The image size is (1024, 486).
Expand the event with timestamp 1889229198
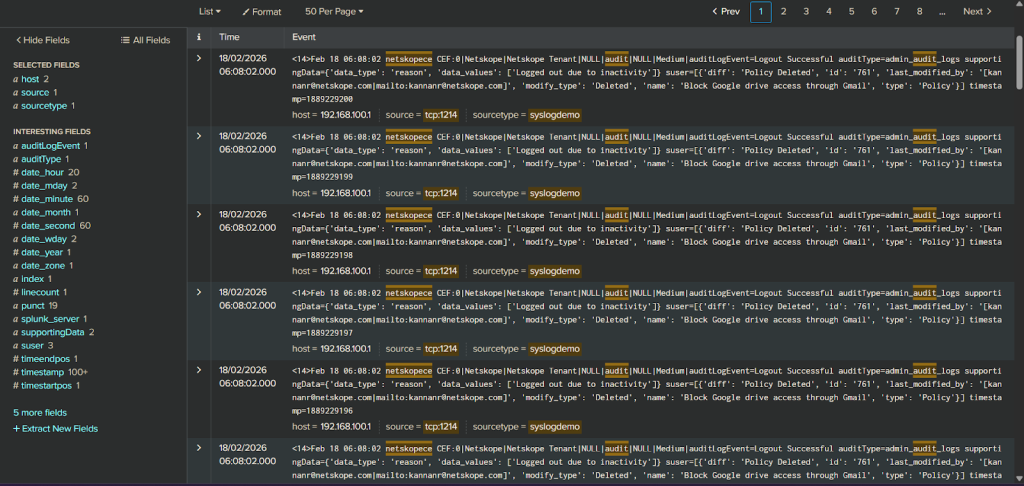[x=199, y=214]
